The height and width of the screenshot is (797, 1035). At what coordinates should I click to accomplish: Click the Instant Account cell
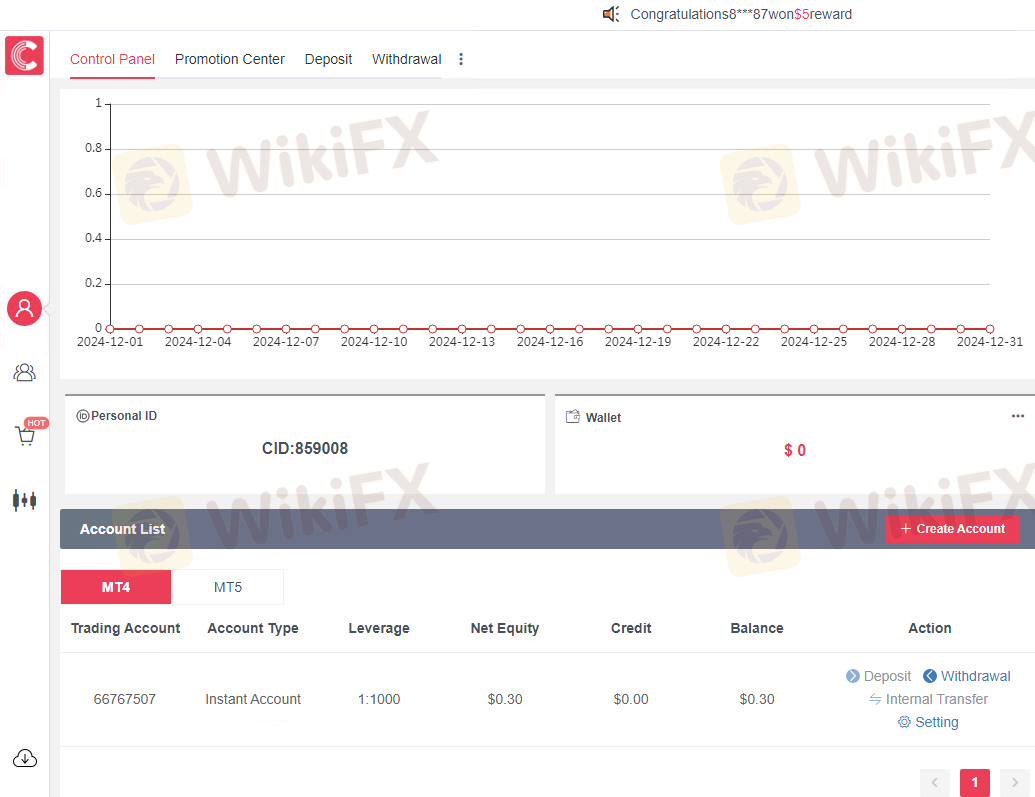point(253,699)
